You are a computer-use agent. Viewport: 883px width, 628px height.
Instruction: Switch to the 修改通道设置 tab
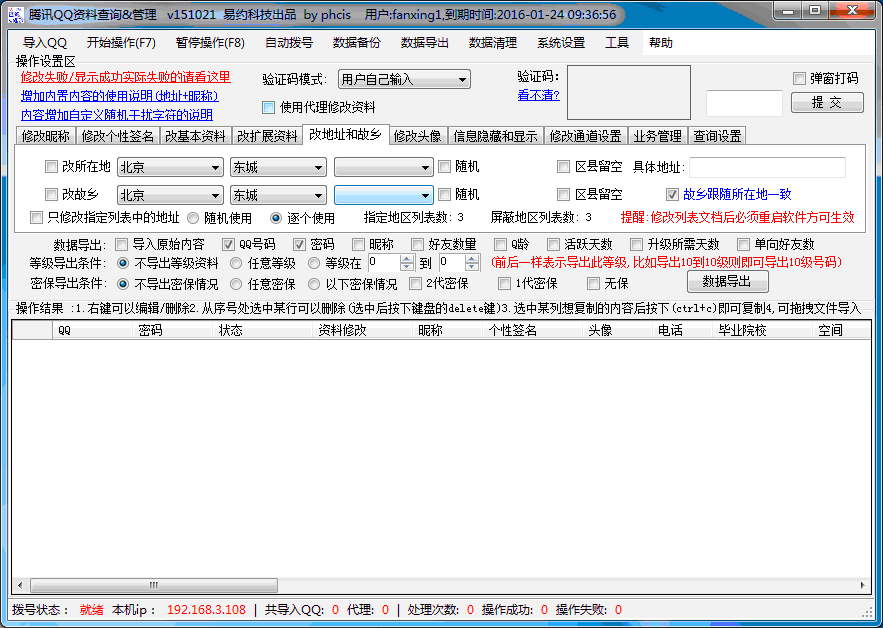coord(586,136)
